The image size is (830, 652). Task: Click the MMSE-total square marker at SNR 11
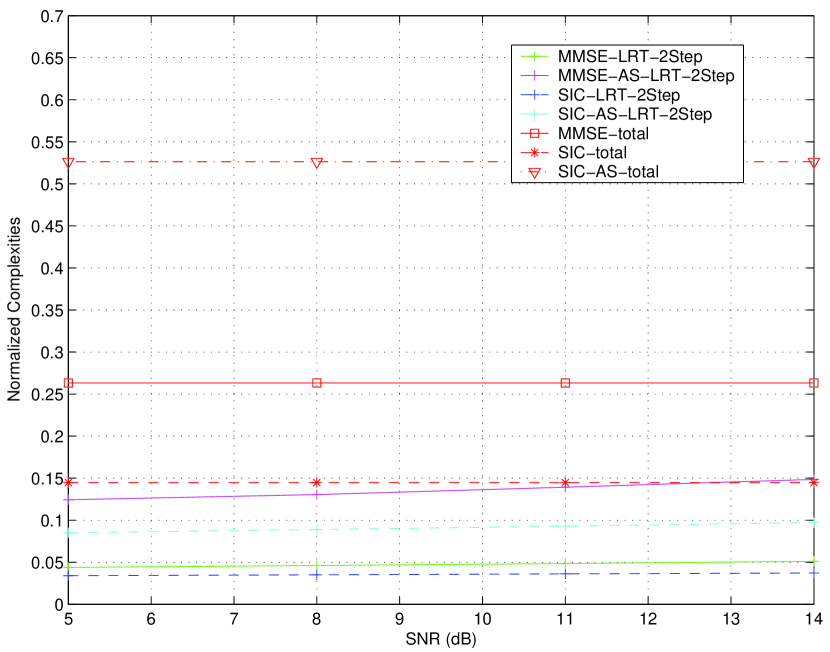(x=565, y=383)
